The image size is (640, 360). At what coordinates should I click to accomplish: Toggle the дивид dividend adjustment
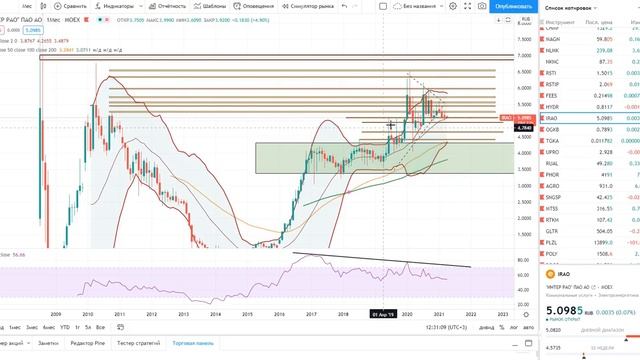point(486,327)
